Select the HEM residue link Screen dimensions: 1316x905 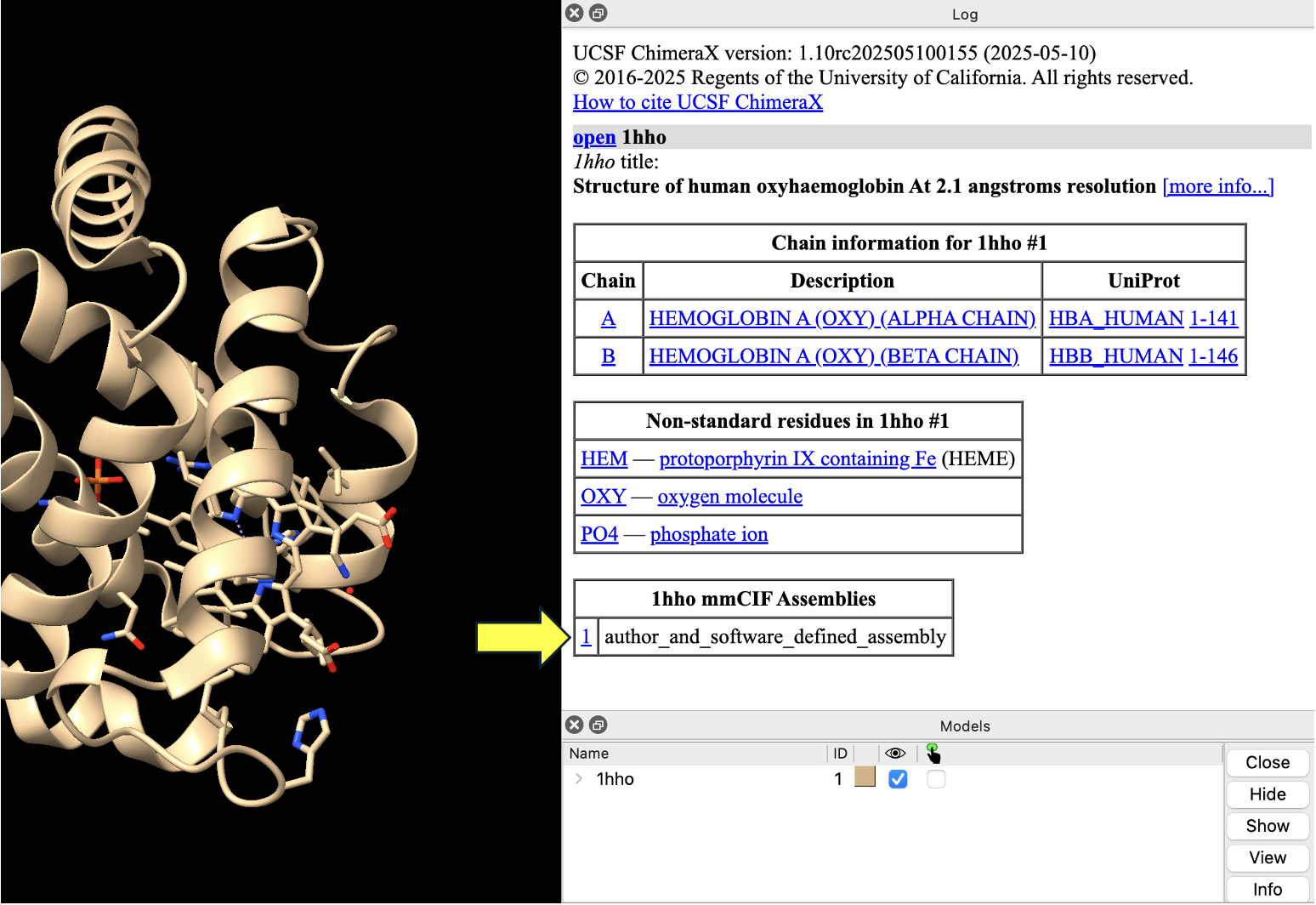(x=604, y=459)
